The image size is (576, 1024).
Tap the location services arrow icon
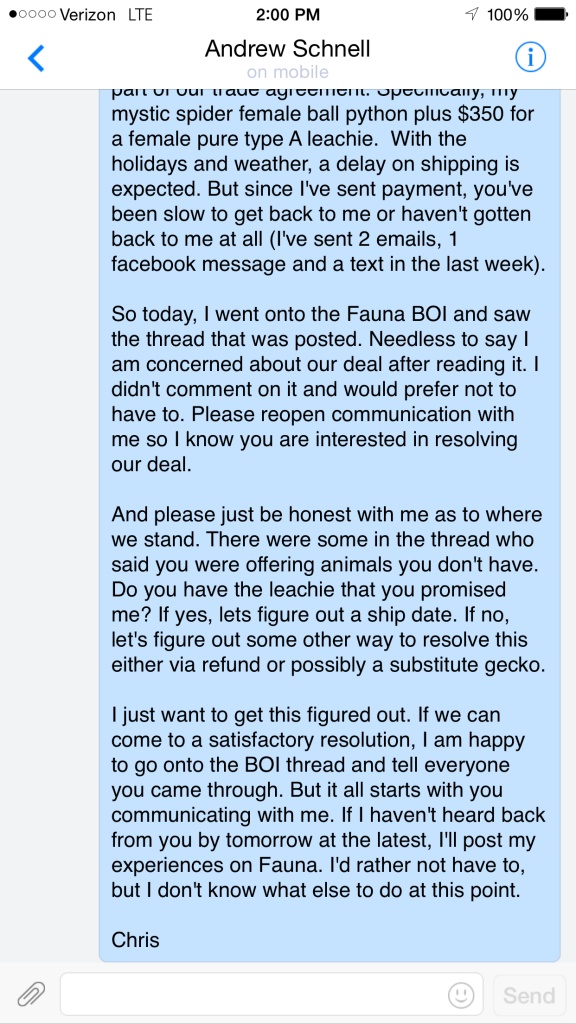click(471, 14)
